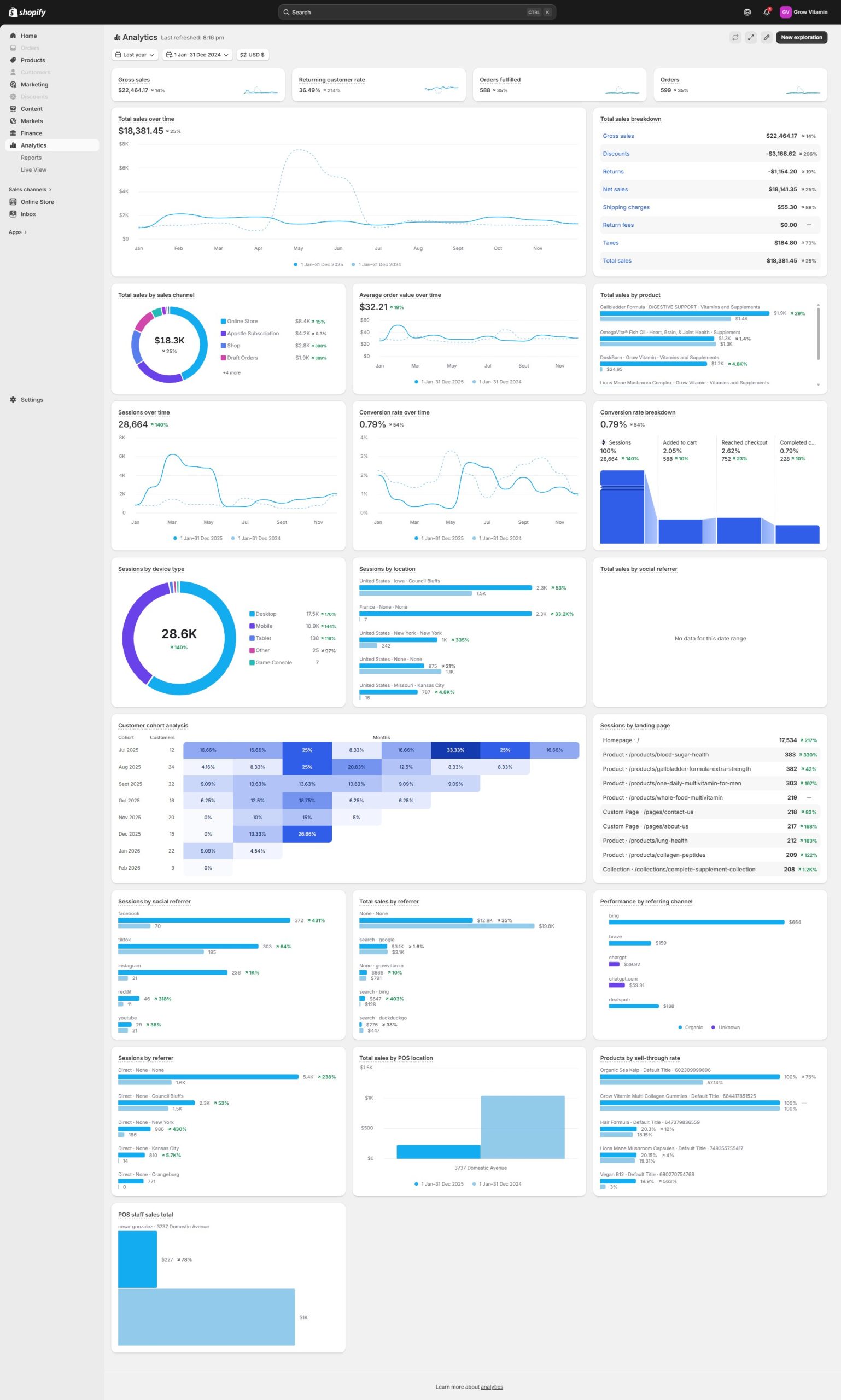
Task: Click the New exploration button
Action: pyautogui.click(x=801, y=37)
